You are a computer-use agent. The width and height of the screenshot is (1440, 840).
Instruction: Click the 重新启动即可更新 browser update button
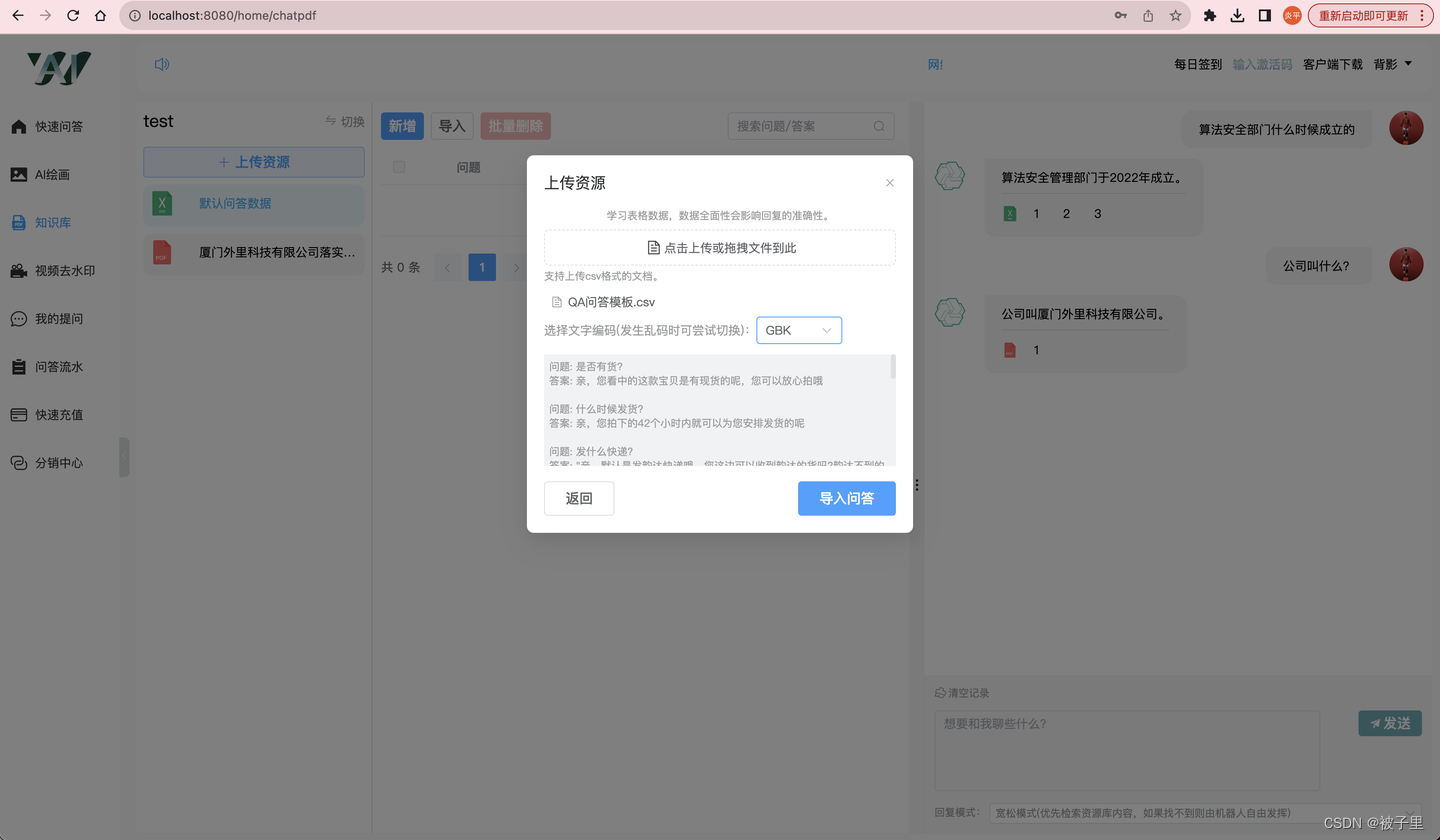coord(1370,15)
